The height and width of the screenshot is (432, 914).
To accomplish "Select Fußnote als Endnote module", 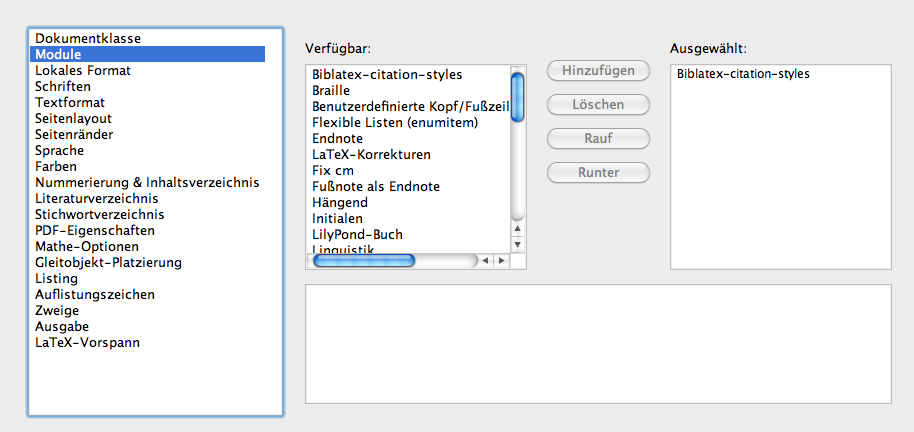I will tap(408, 187).
